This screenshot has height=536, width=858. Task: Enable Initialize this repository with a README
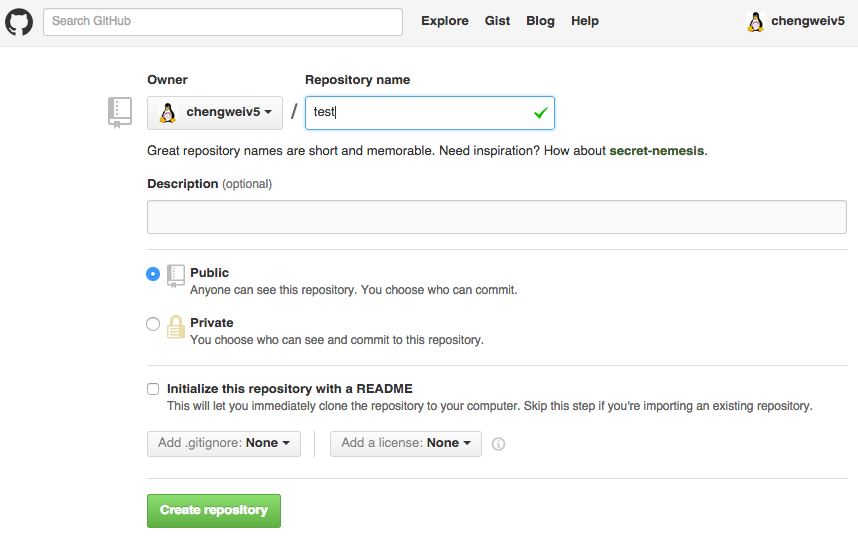[153, 389]
